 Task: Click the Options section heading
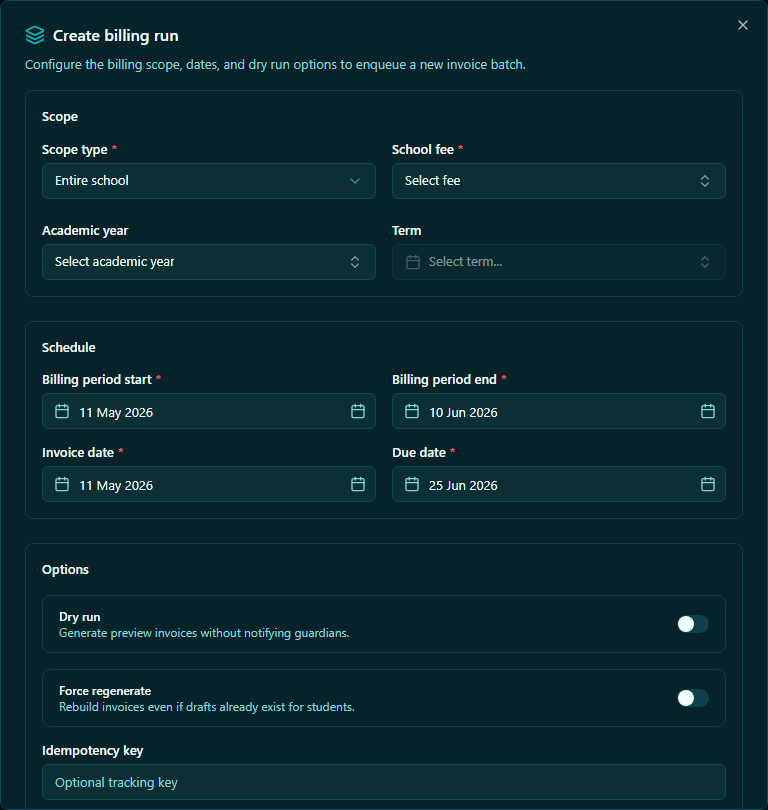pyautogui.click(x=66, y=570)
